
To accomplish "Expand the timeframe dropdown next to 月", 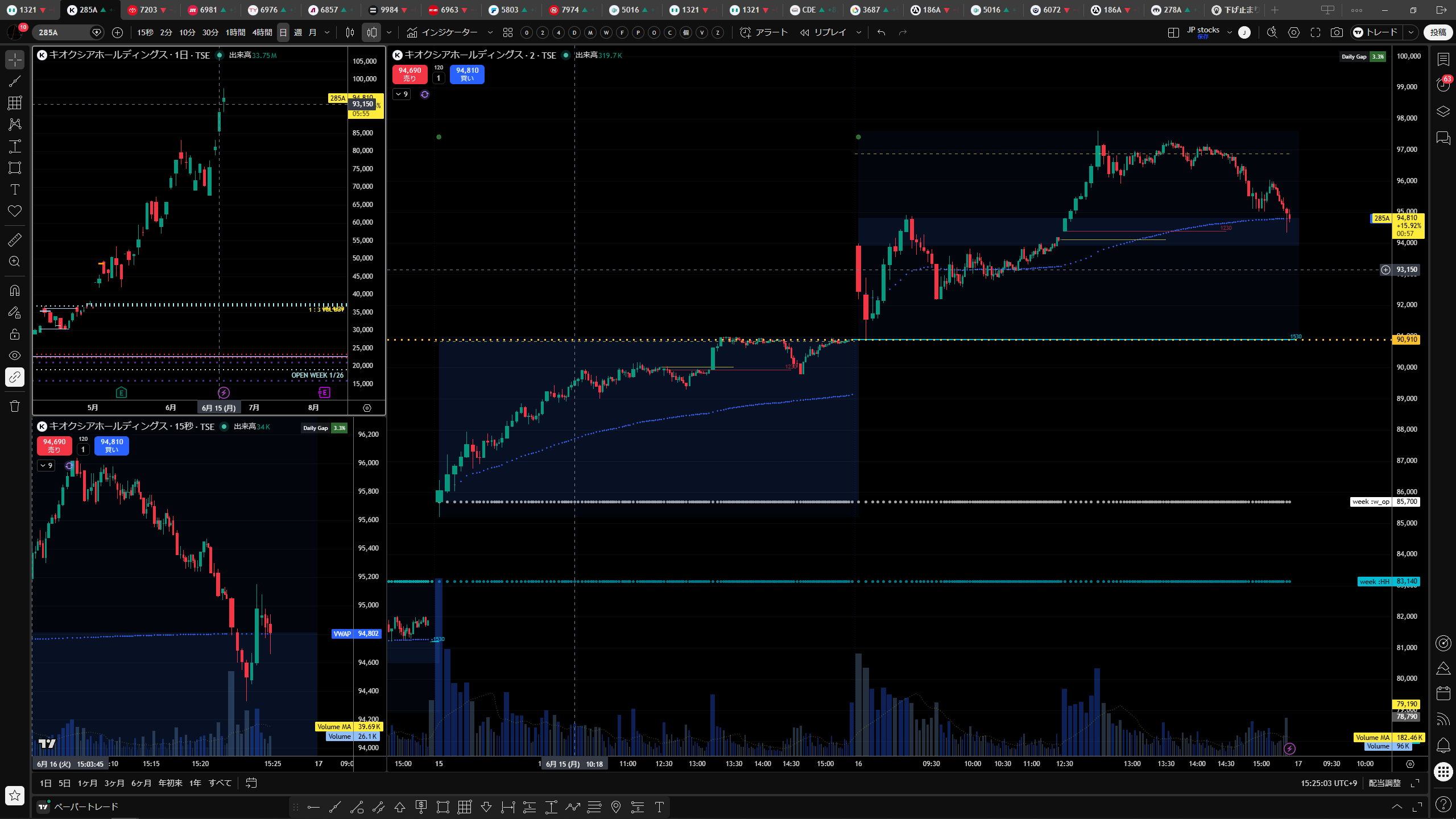I will [327, 32].
